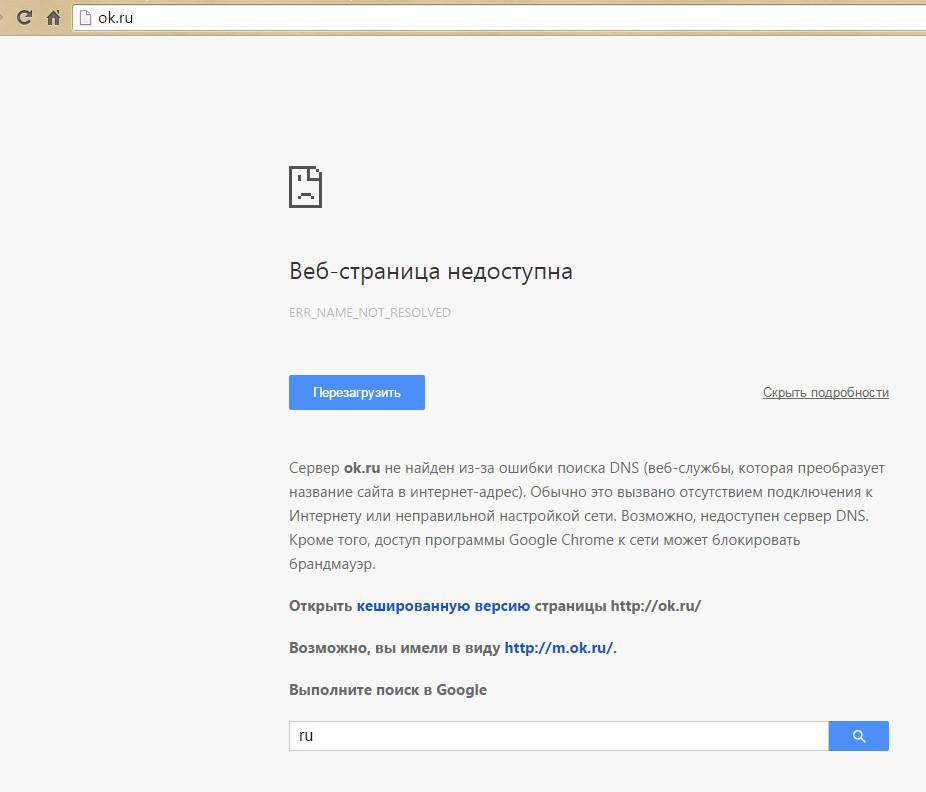This screenshot has width=926, height=792.
Task: Click the ERR_NAME_NOT_RESOLVED error code
Action: point(370,313)
